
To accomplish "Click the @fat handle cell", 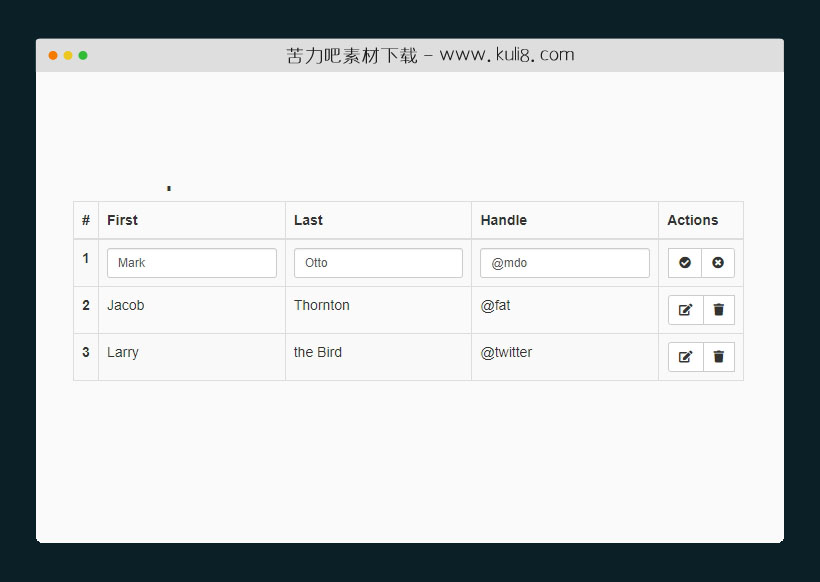I will point(495,306).
